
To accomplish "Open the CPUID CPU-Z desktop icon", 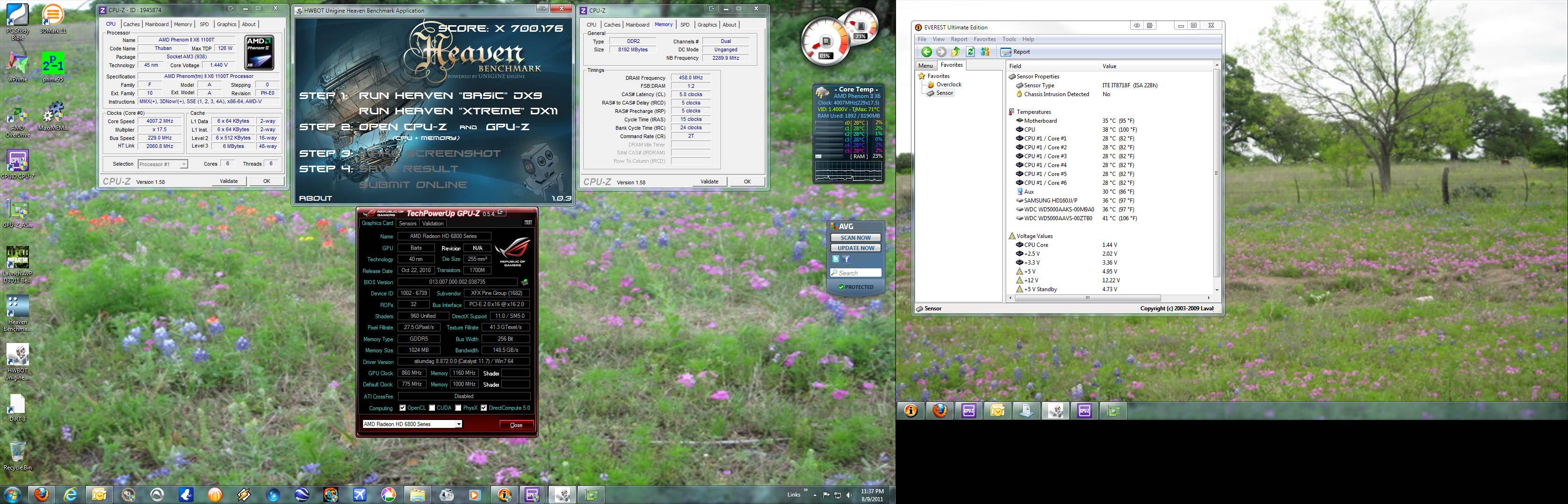I will pyautogui.click(x=18, y=165).
